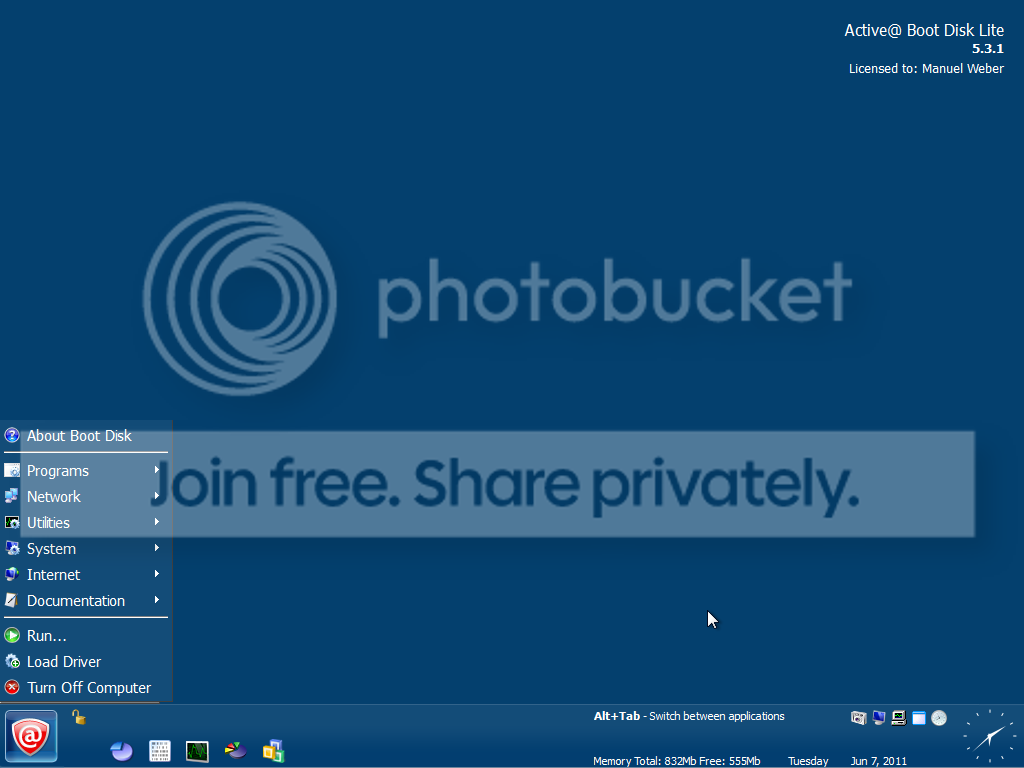Click the blue pie disk icon in taskbar

coord(122,751)
